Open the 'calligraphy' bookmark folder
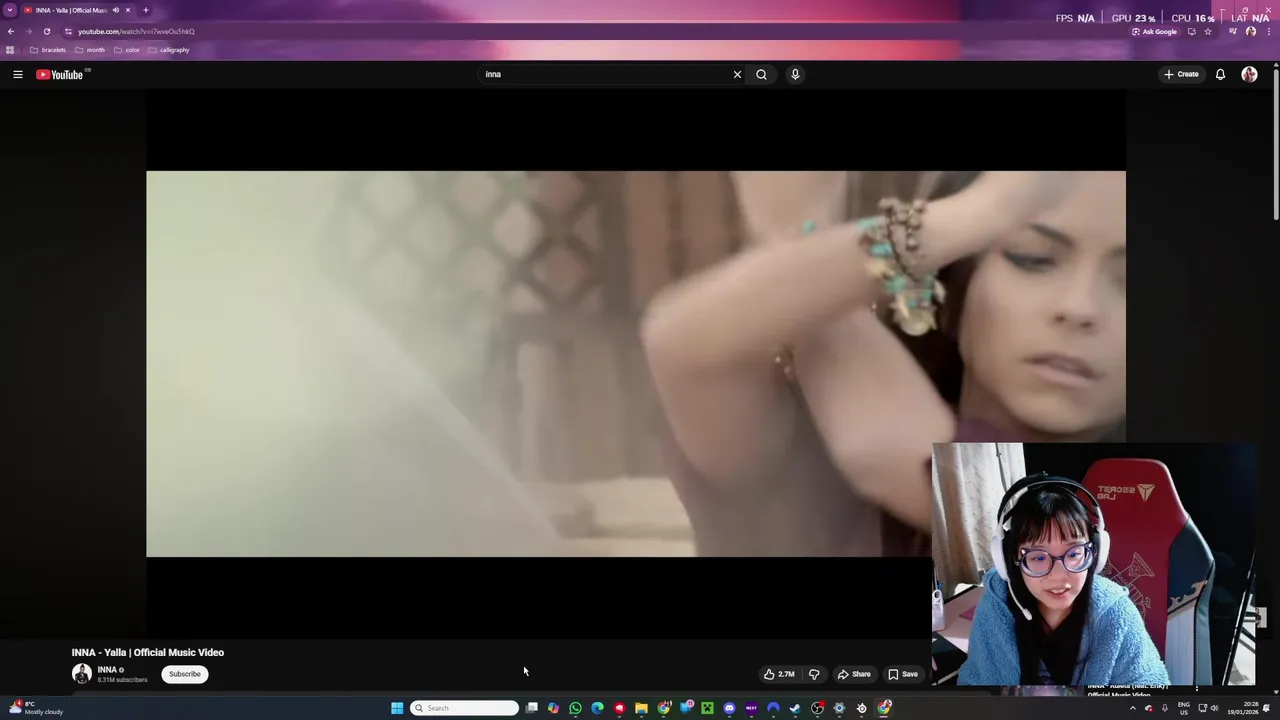This screenshot has height=720, width=1280. click(x=169, y=50)
